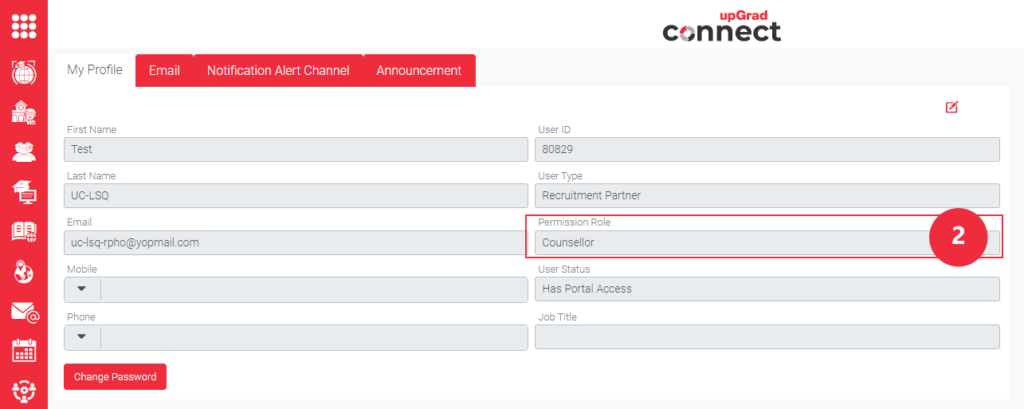Expand the Phone country code dropdown
Screen dimensions: 1024x409
(82, 337)
